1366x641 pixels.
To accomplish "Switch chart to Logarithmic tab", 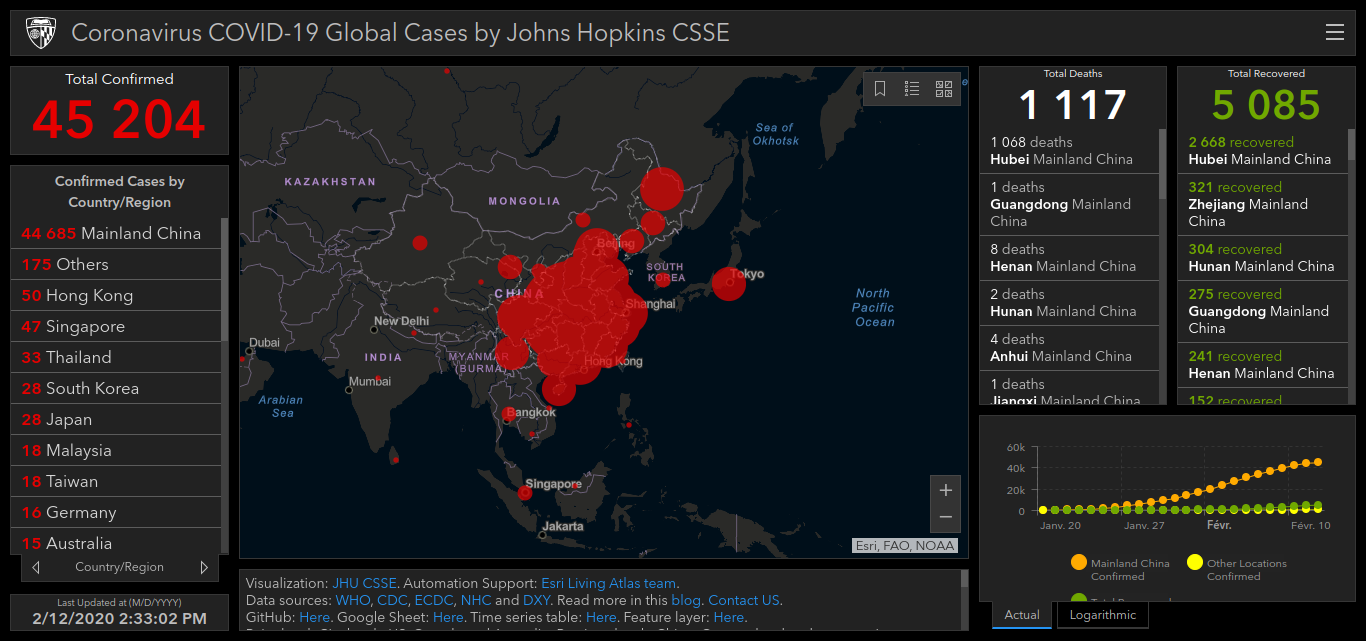I will (x=1103, y=615).
